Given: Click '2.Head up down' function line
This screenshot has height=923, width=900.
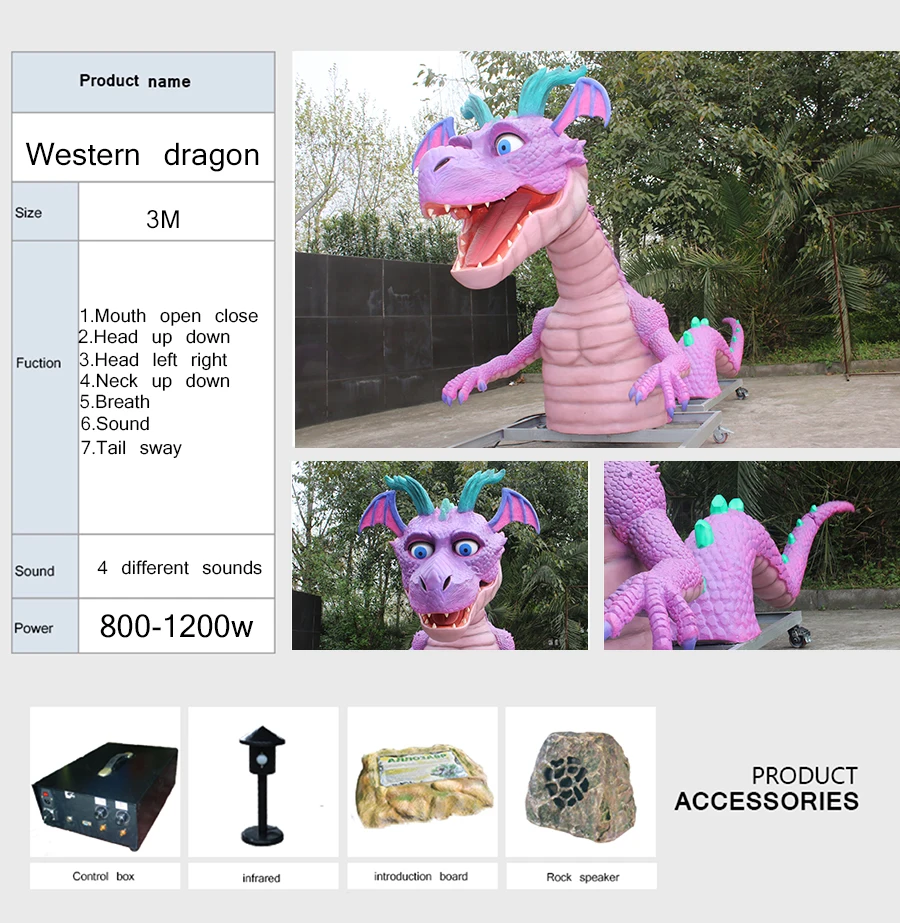Looking at the screenshot, I should (x=154, y=337).
